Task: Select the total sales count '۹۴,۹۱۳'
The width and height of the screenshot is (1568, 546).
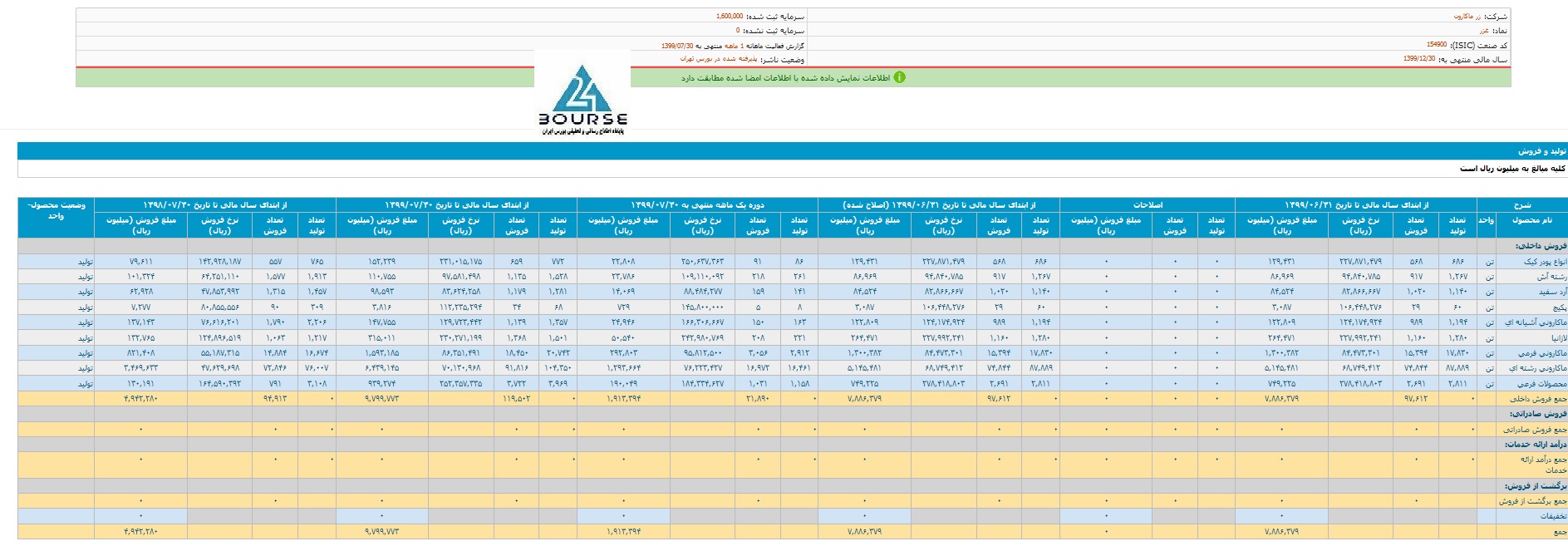Action: [x=275, y=399]
